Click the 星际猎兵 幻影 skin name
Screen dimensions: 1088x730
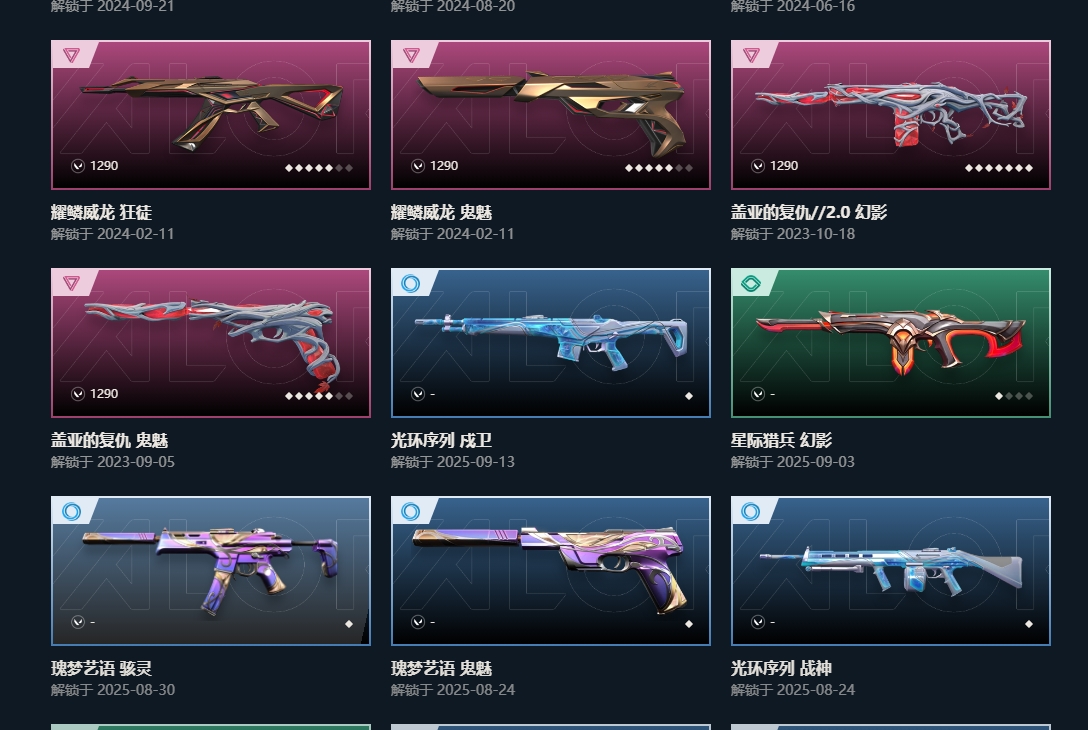tap(781, 440)
